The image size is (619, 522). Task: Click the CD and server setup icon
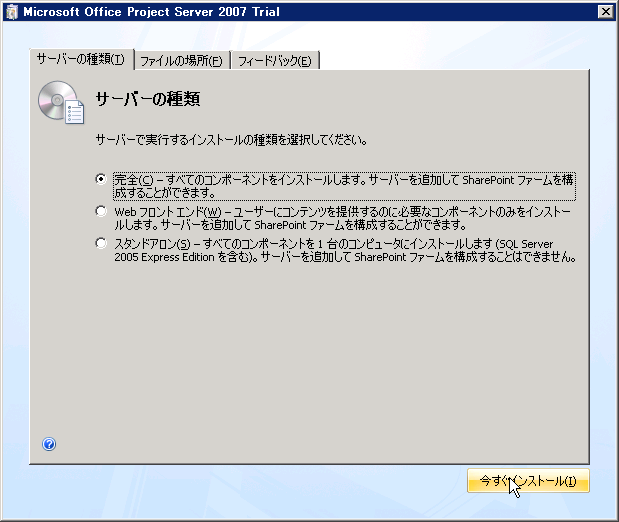point(60,103)
